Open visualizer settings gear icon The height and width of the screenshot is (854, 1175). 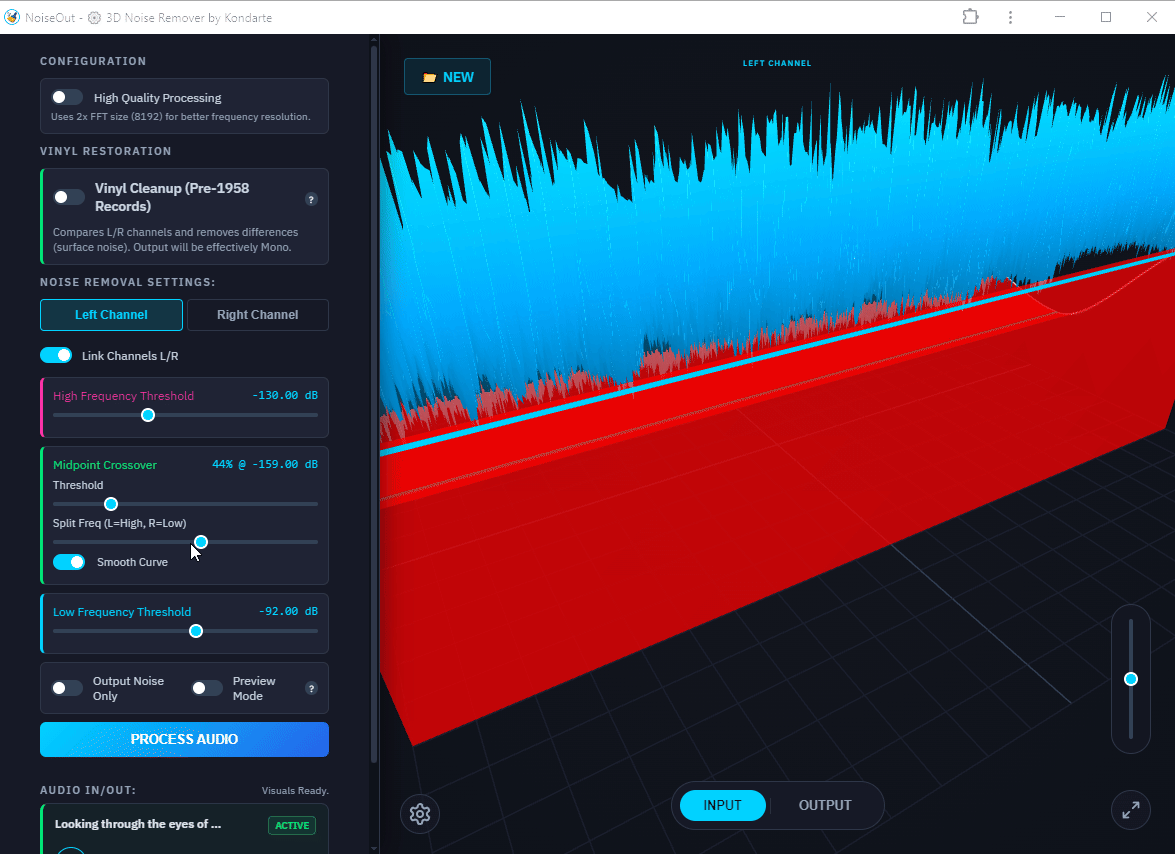coord(420,814)
